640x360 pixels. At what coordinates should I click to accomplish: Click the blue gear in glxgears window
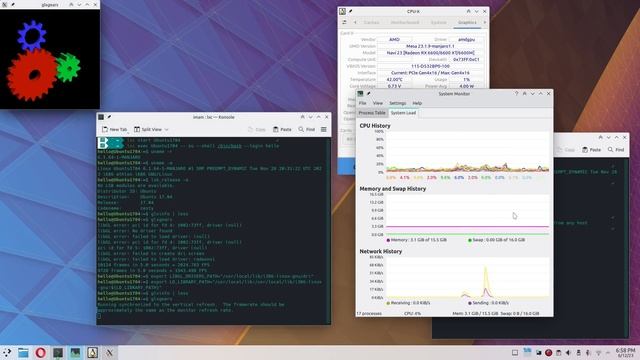tap(32, 36)
